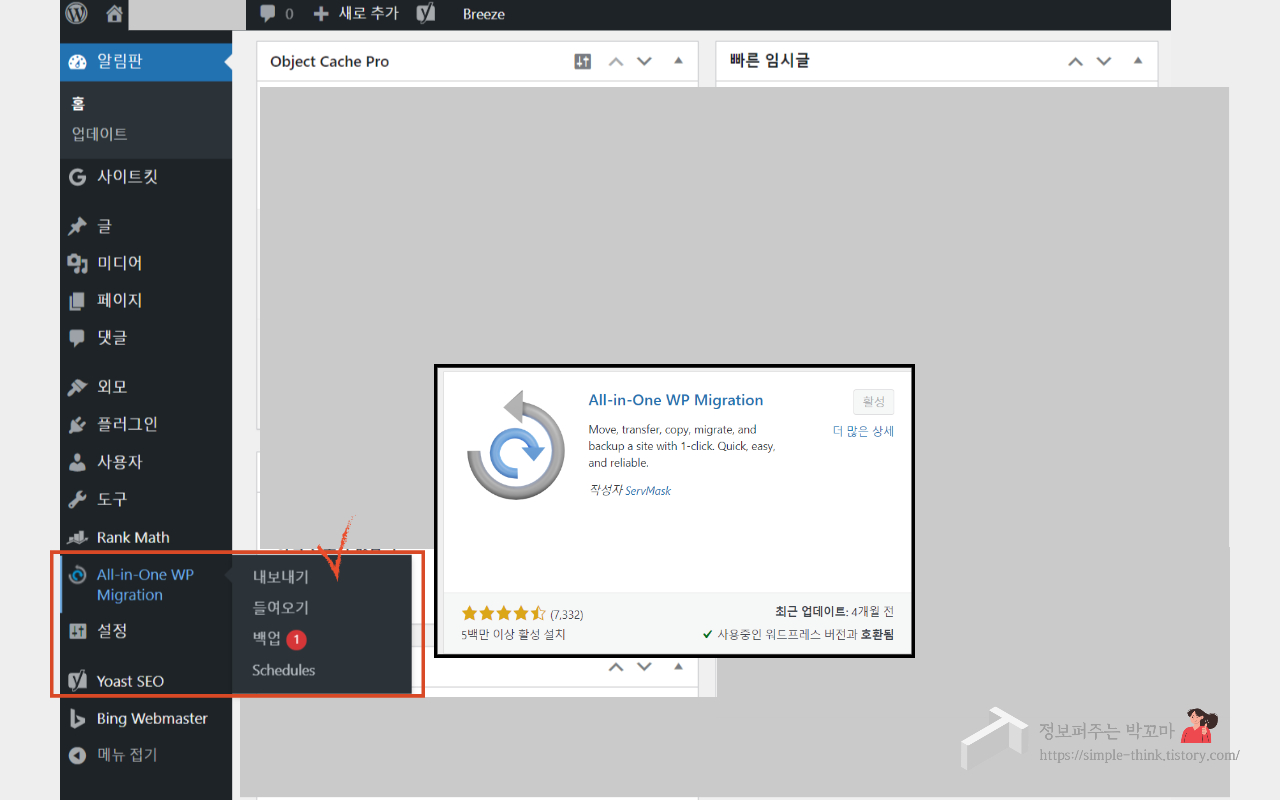Viewport: 1280px width, 800px height.
Task: Click the 도구 wrench icon
Action: [78, 499]
